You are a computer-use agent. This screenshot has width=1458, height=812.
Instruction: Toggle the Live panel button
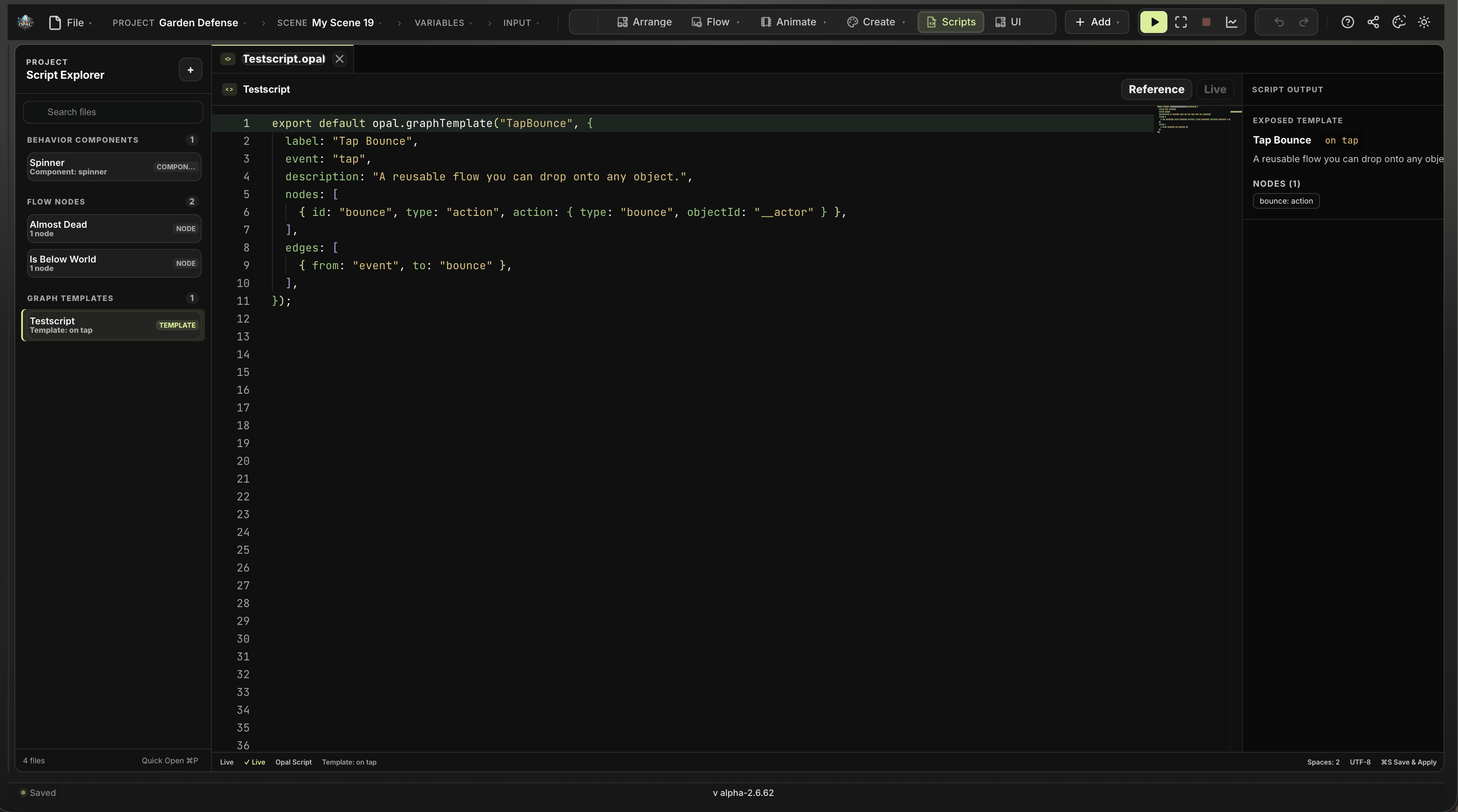tap(1214, 89)
